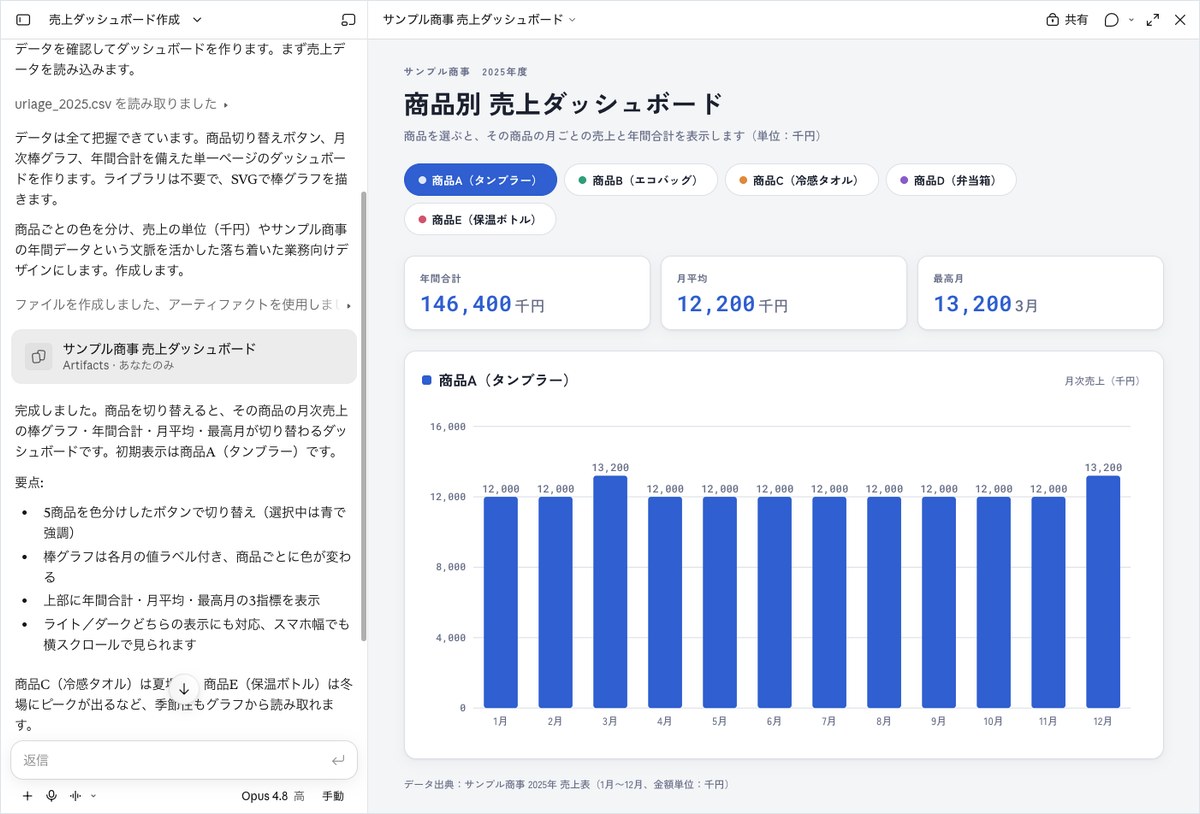Click the 6月 x-axis label
Screen dimensions: 1200x814
point(774,721)
